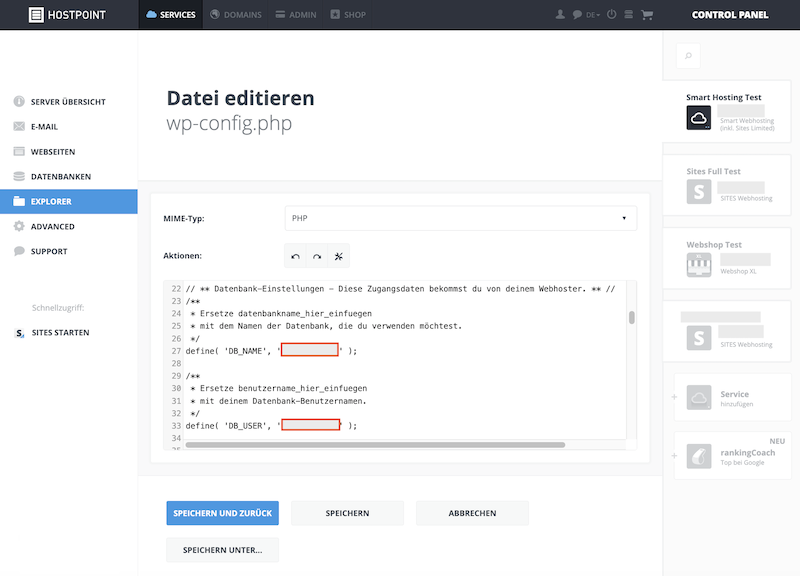The image size is (800, 576).
Task: Open E-Mail in sidebar
Action: (68, 127)
